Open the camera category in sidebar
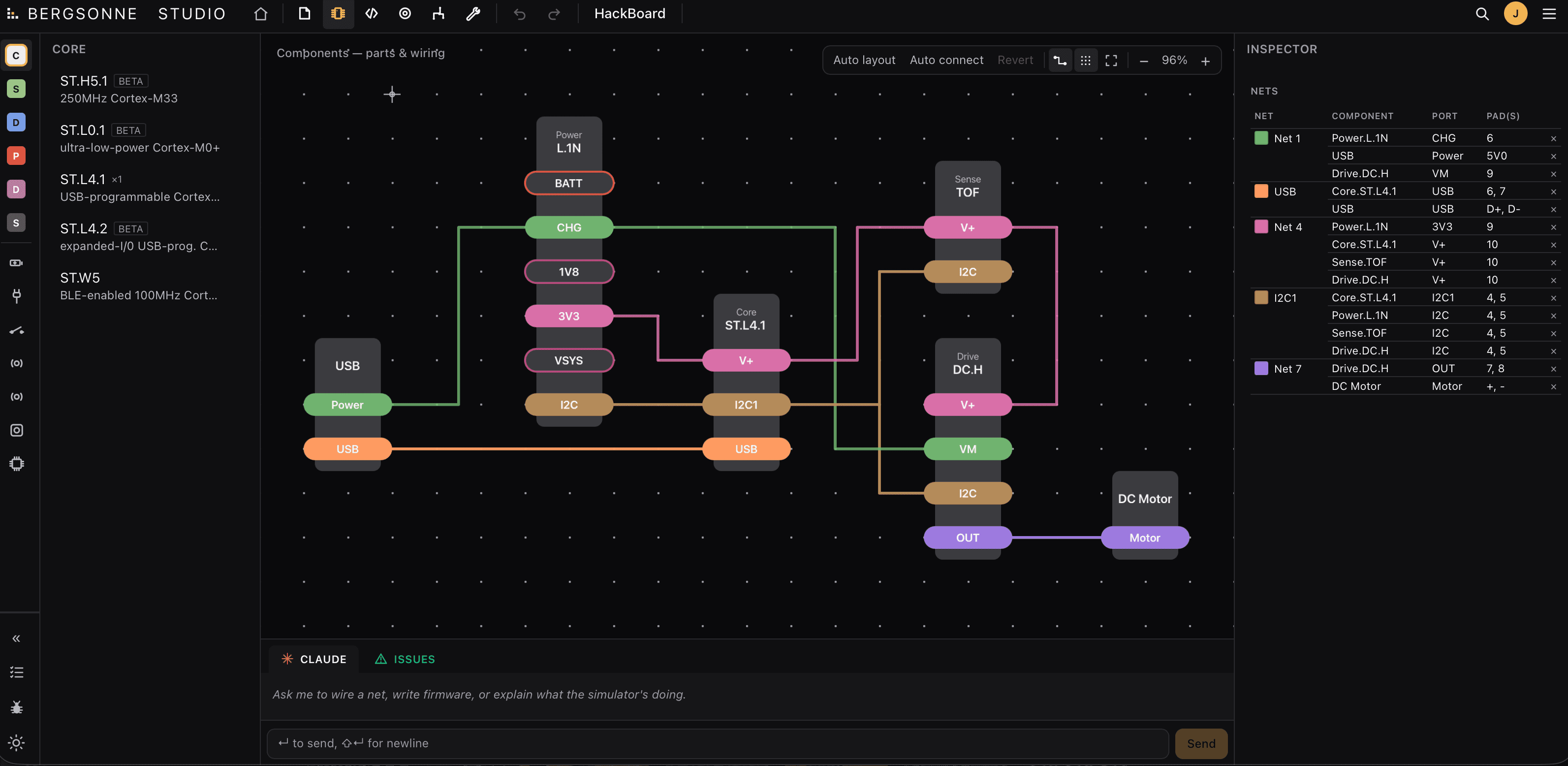1568x766 pixels. [16, 430]
